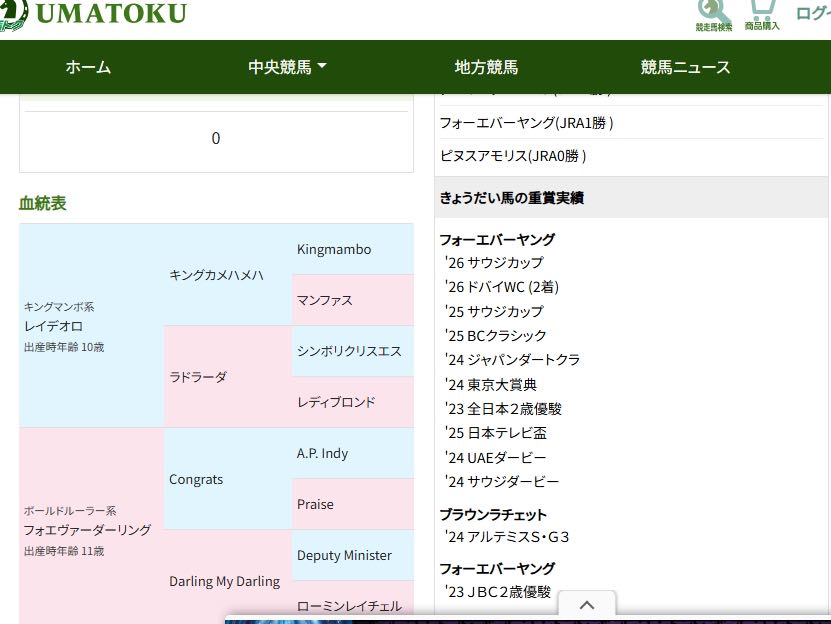Open シンボリクリスエス pedigree entry
The height and width of the screenshot is (624, 831).
(349, 351)
